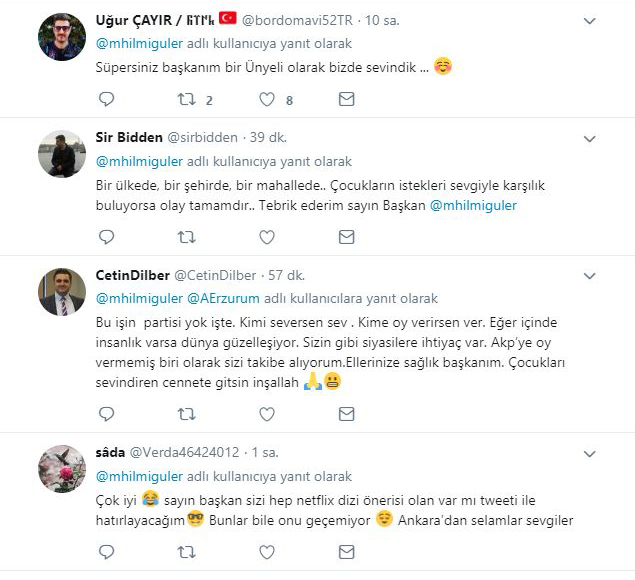Show options dropdown for sâda's tweet
This screenshot has width=635, height=580.
pyautogui.click(x=590, y=454)
